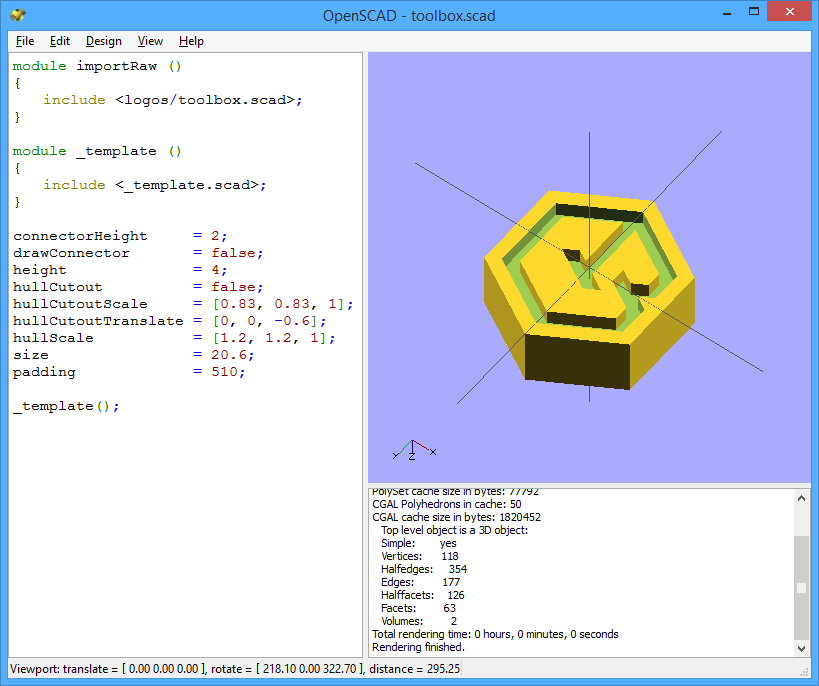Click the yellow hexagon 3D model

[x=589, y=290]
